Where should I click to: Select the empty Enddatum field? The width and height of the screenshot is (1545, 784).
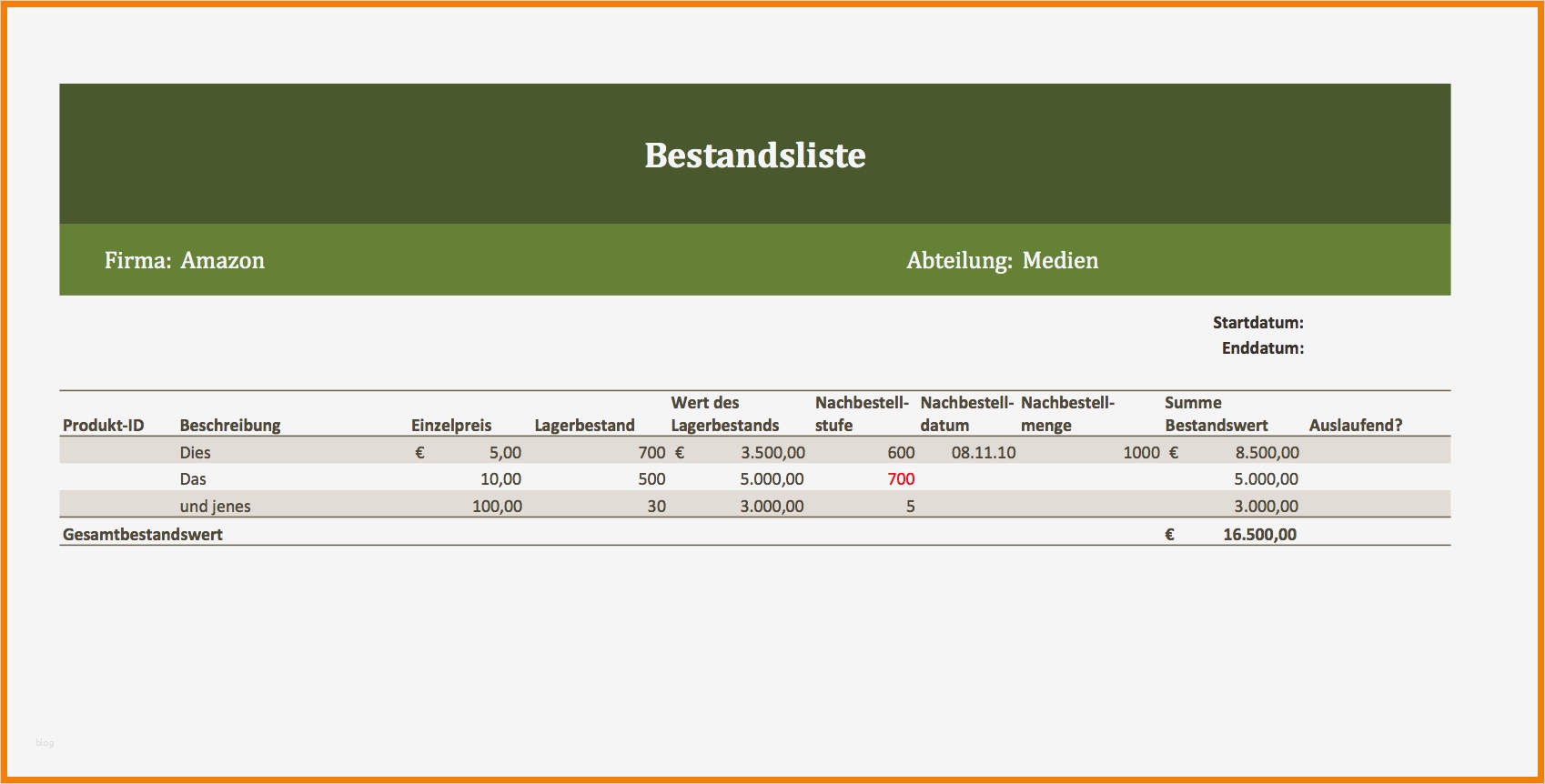point(1378,347)
